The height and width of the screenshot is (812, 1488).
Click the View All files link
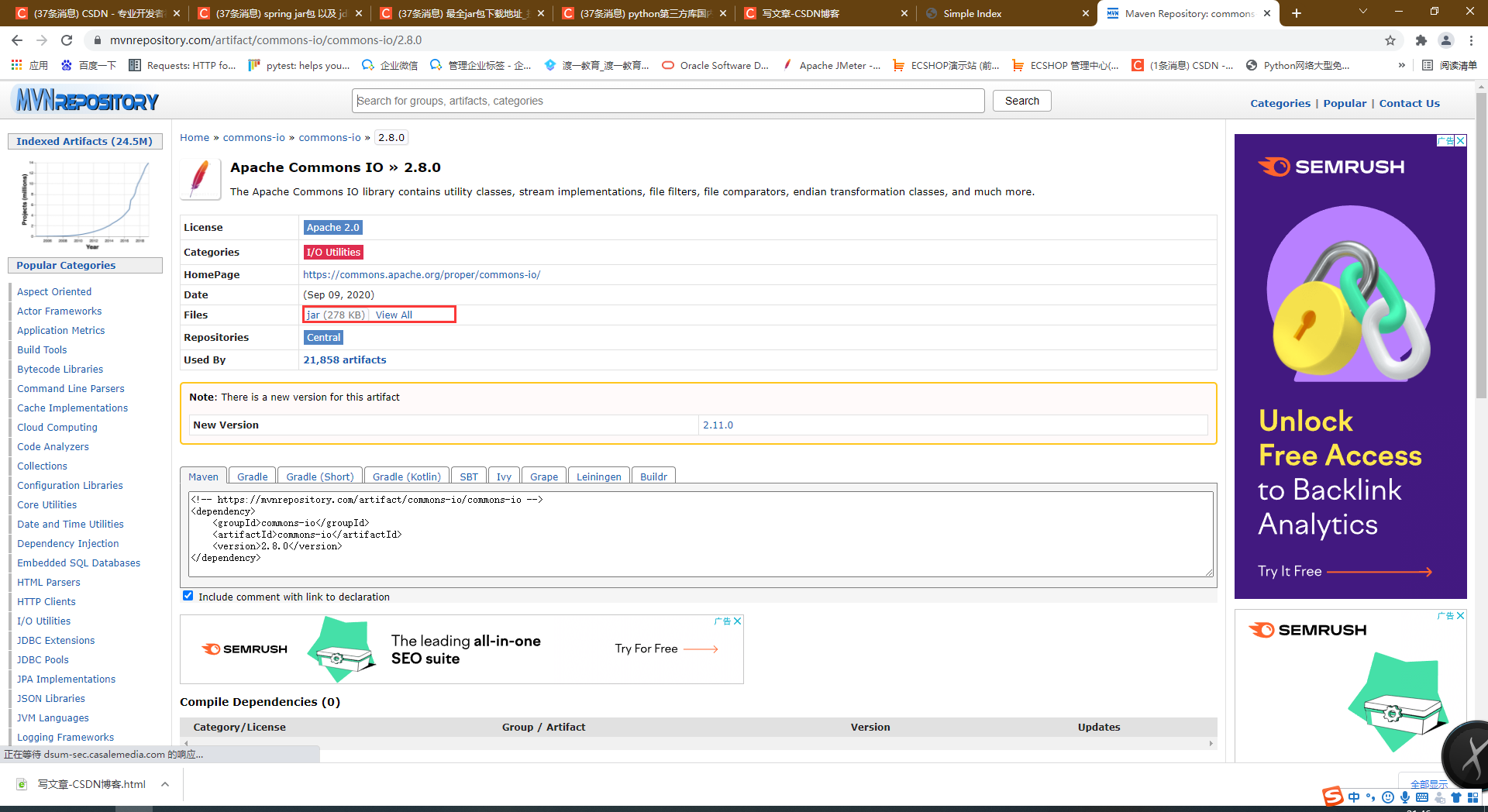click(394, 315)
